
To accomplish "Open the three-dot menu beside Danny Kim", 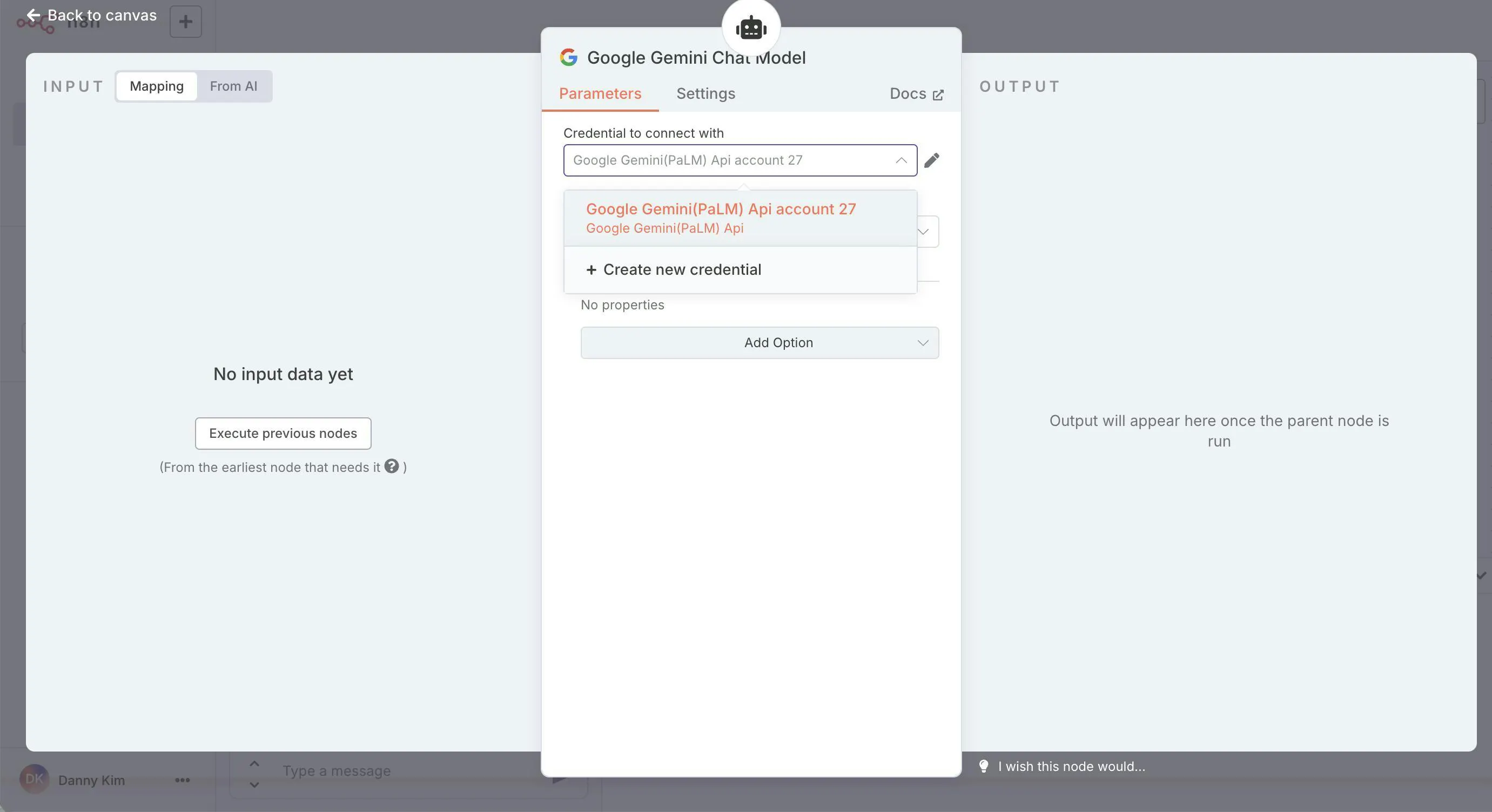I will tap(183, 780).
